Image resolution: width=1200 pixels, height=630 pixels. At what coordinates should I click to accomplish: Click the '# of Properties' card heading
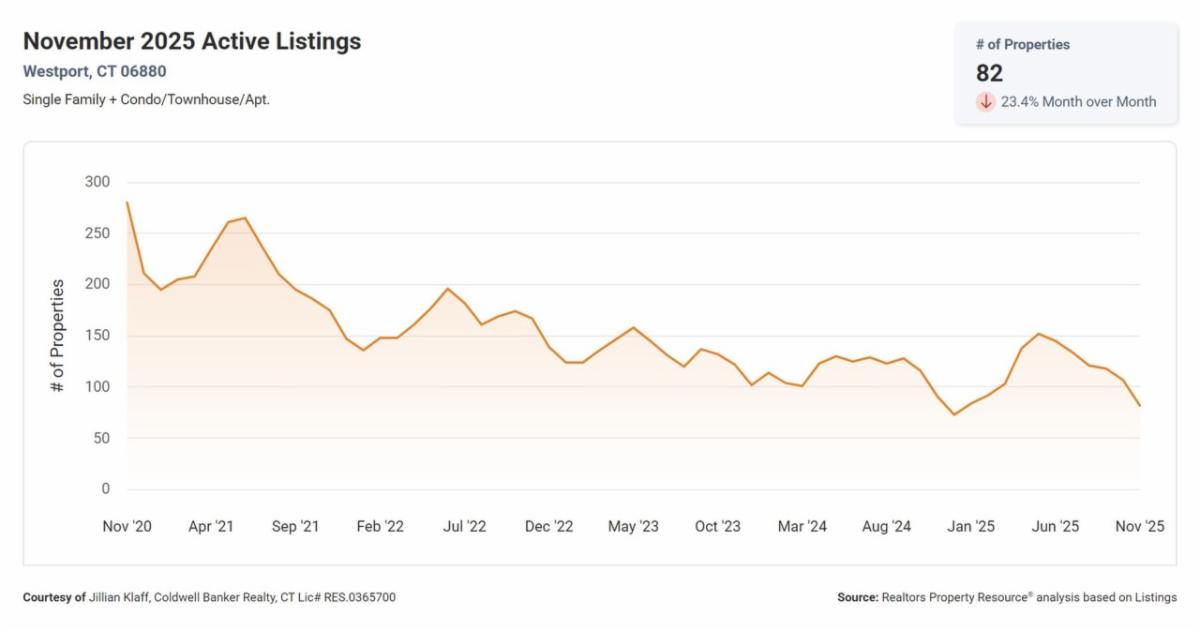(x=1022, y=45)
